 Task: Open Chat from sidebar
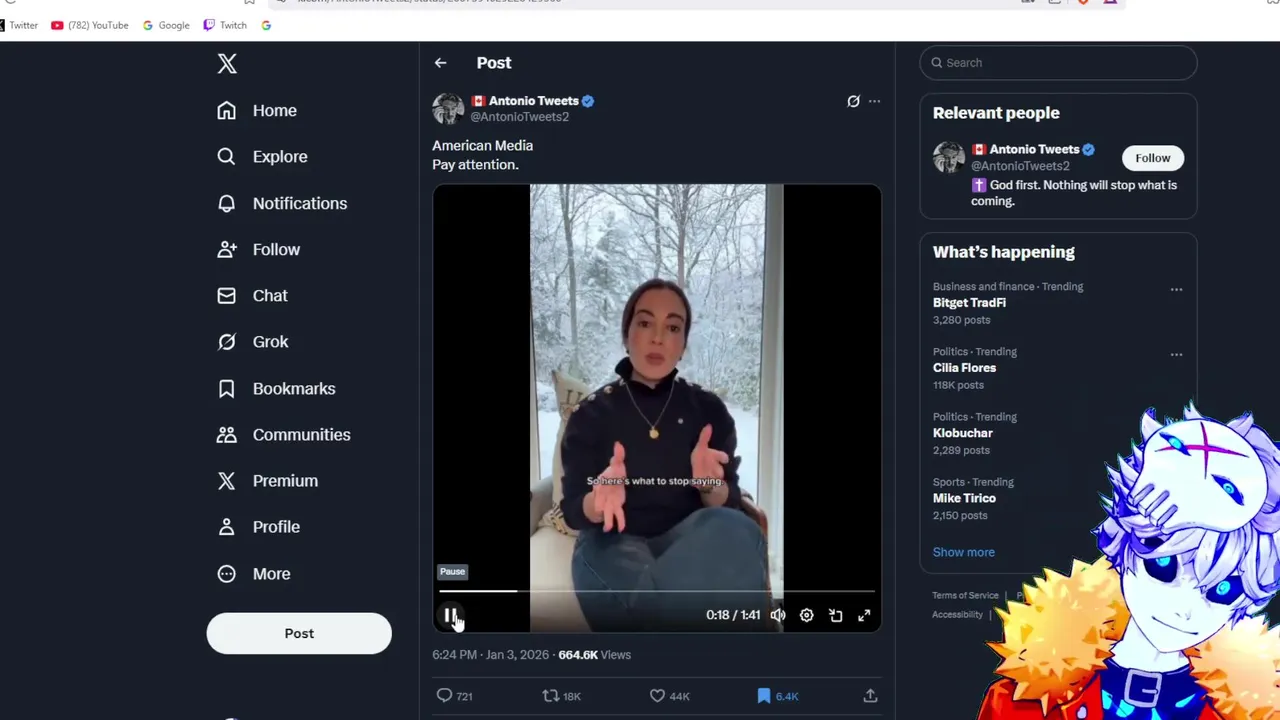[252, 296]
